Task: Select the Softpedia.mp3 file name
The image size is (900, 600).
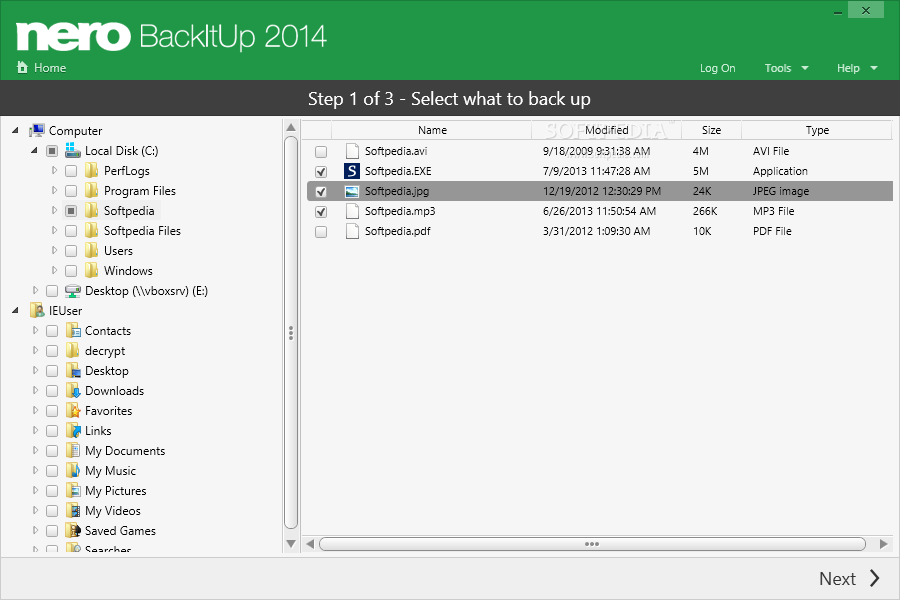Action: click(x=400, y=211)
